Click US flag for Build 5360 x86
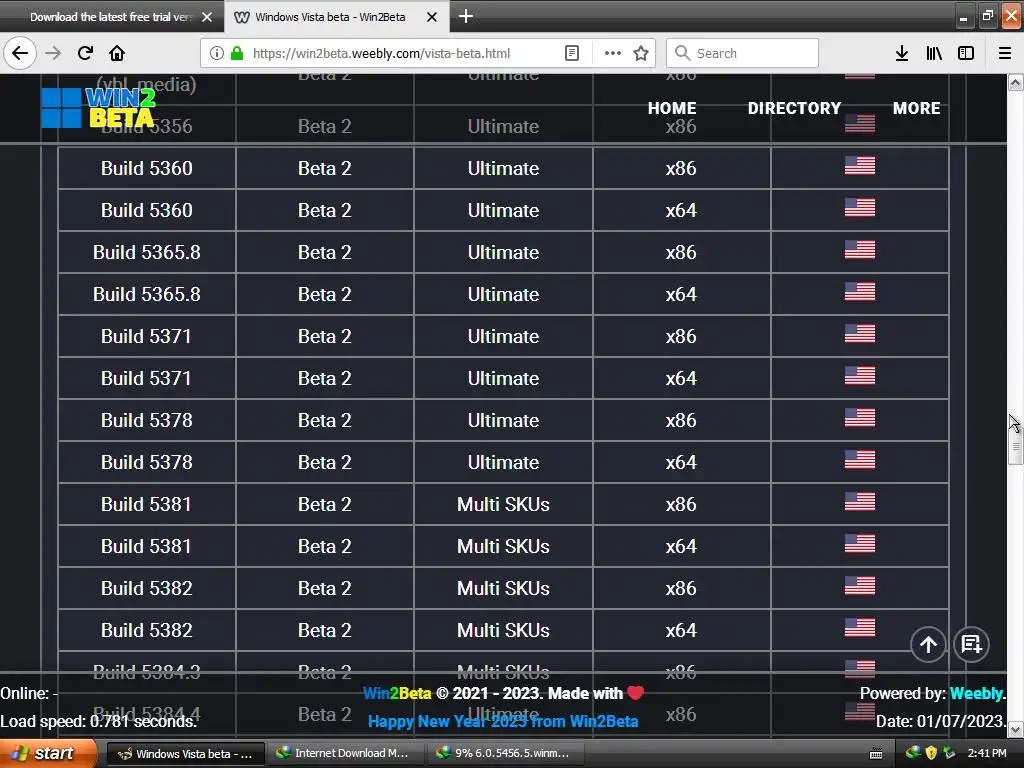 859,166
